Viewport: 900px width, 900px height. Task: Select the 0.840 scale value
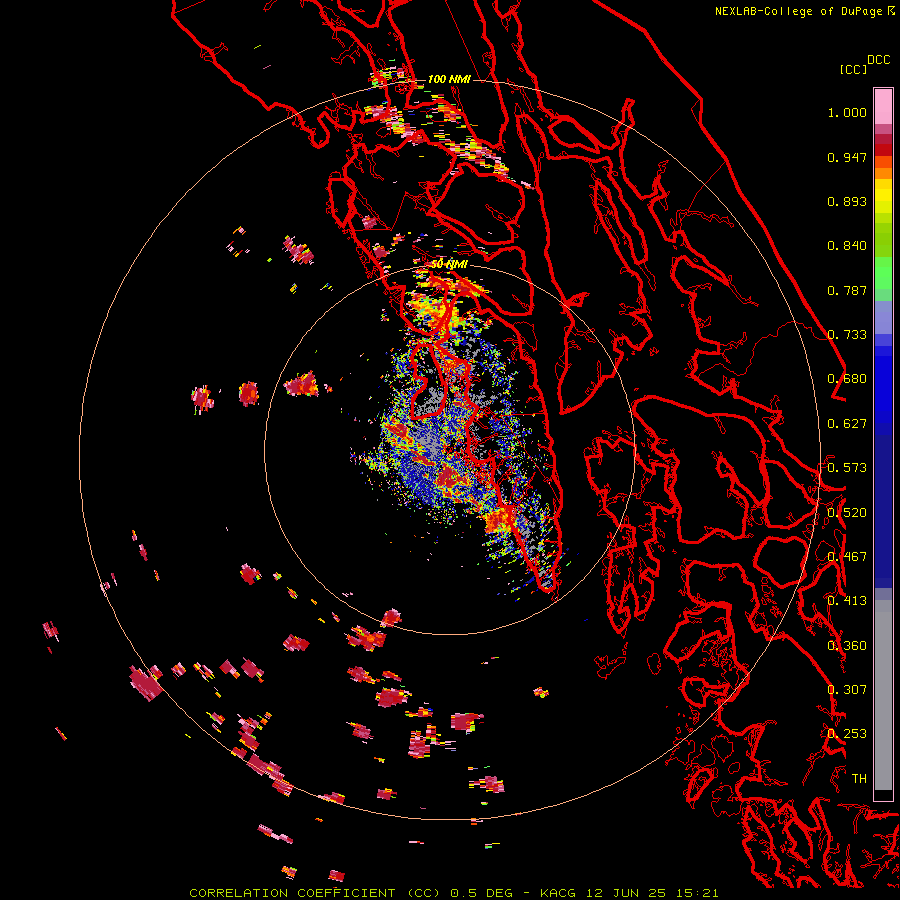click(847, 246)
